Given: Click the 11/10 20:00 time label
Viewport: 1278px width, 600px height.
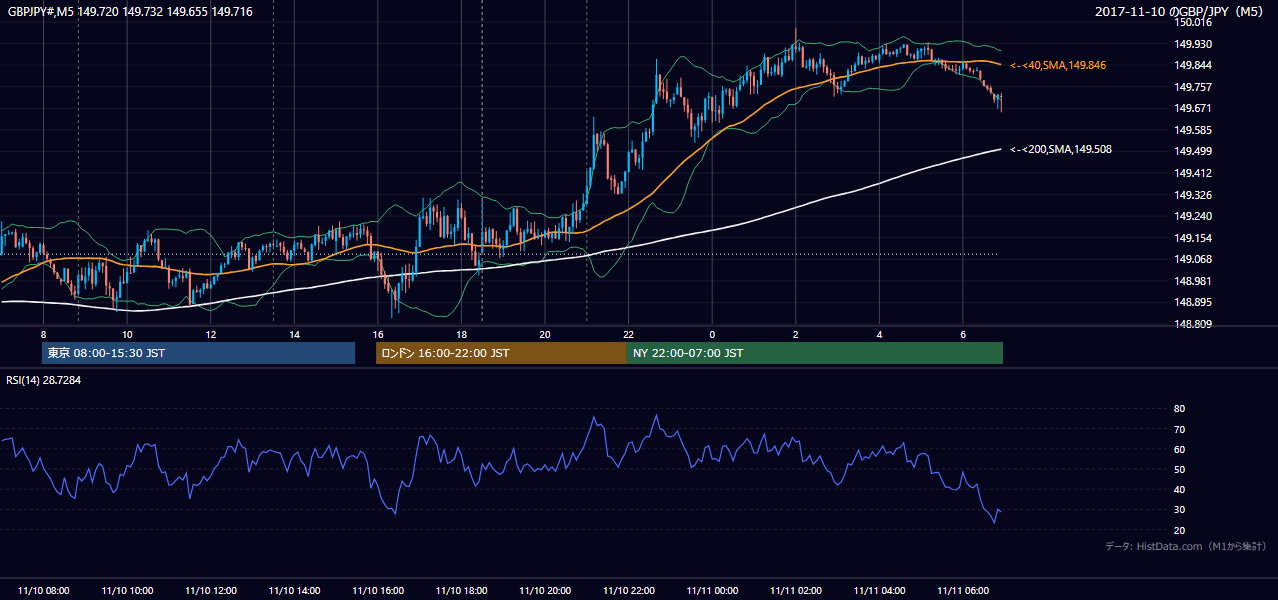Looking at the screenshot, I should [x=544, y=591].
